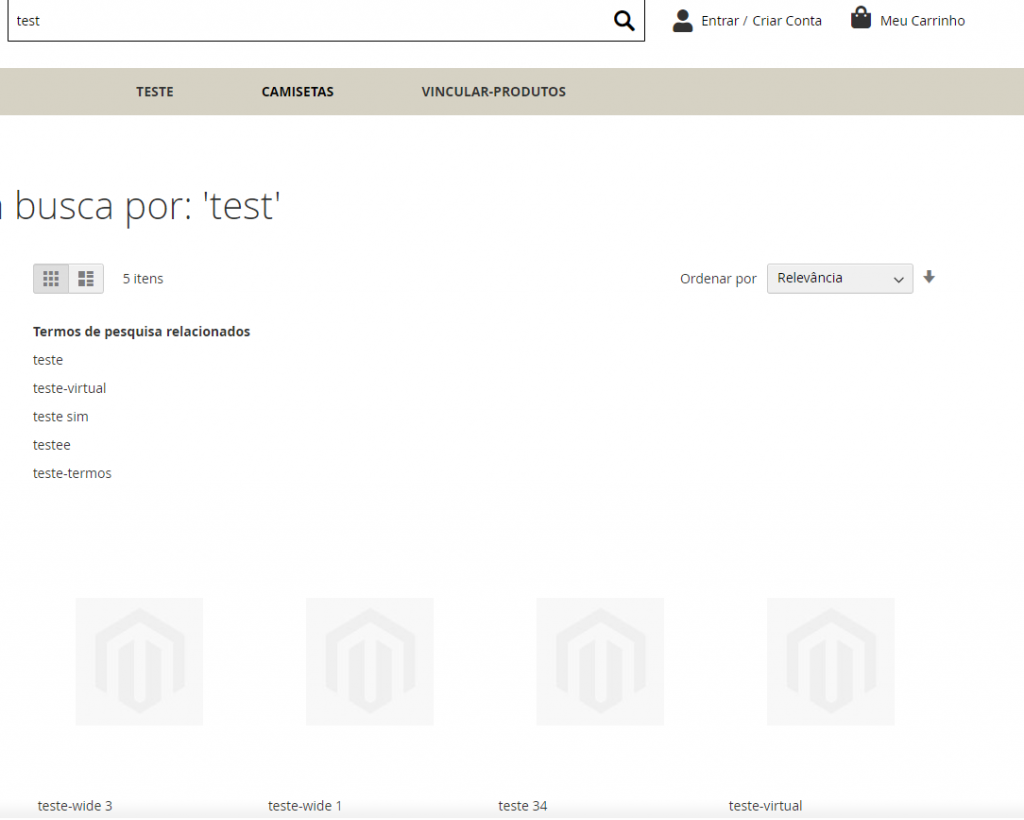This screenshot has height=820, width=1024.
Task: Click related term 'teste sim'
Action: tap(61, 417)
